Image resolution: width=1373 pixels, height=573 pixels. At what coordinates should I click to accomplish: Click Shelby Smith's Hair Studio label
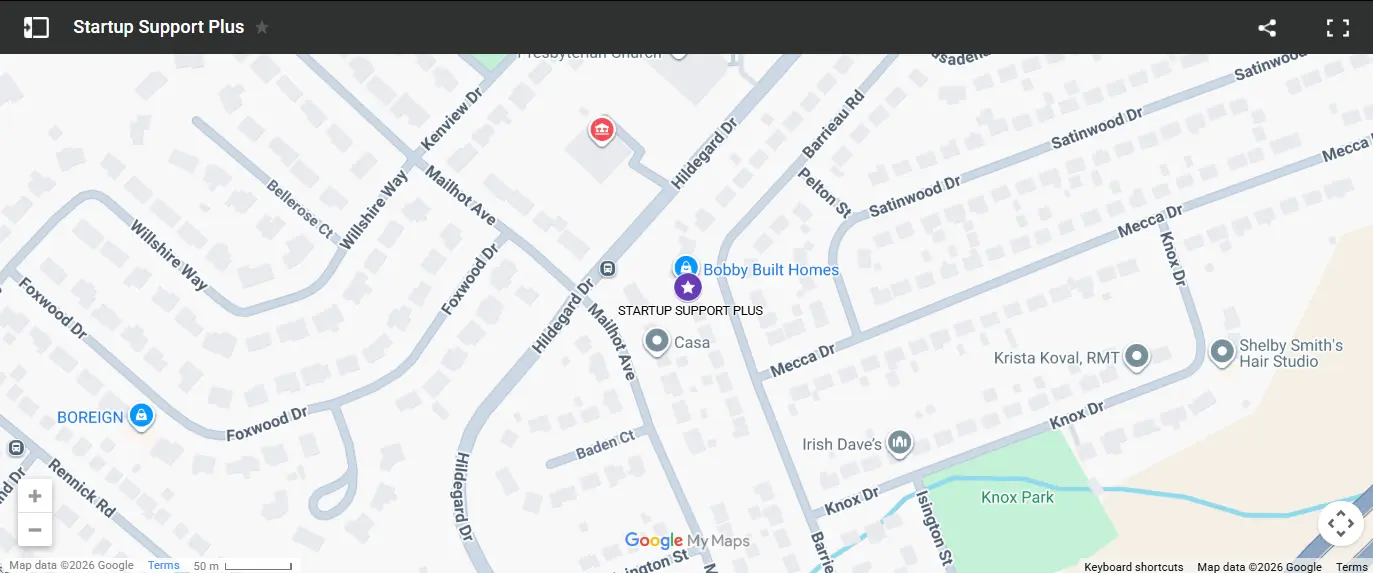[1290, 353]
